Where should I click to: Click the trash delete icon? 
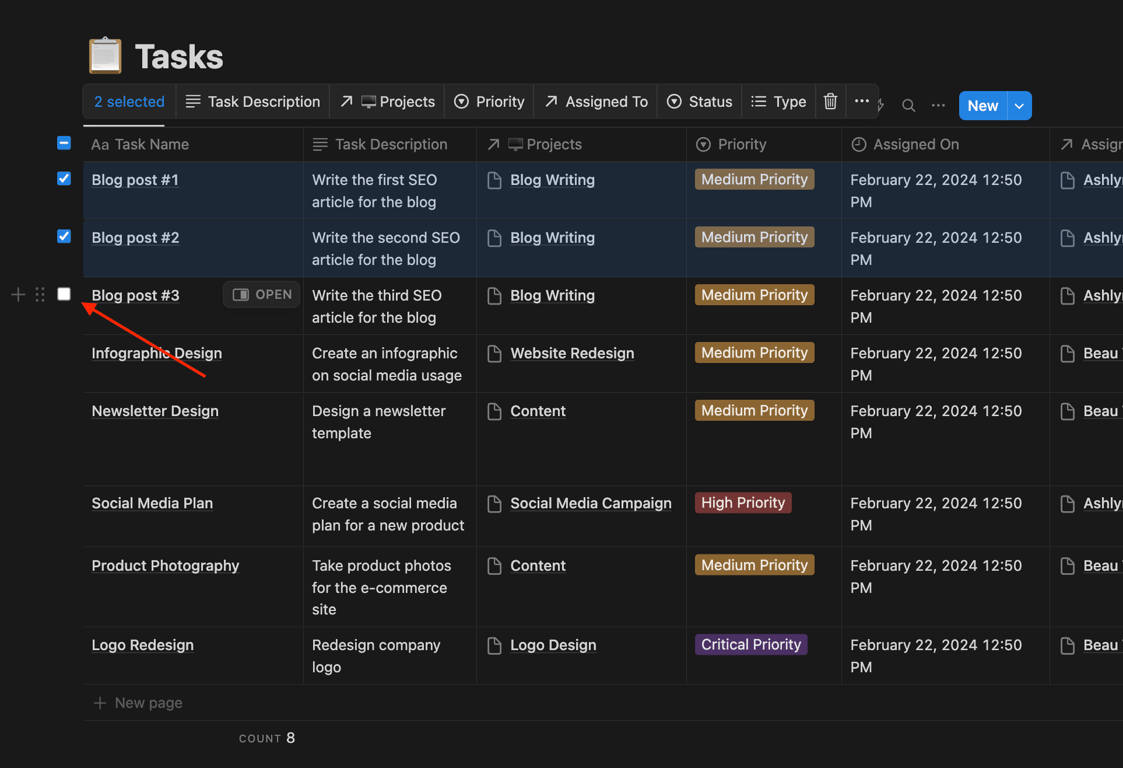click(x=830, y=102)
